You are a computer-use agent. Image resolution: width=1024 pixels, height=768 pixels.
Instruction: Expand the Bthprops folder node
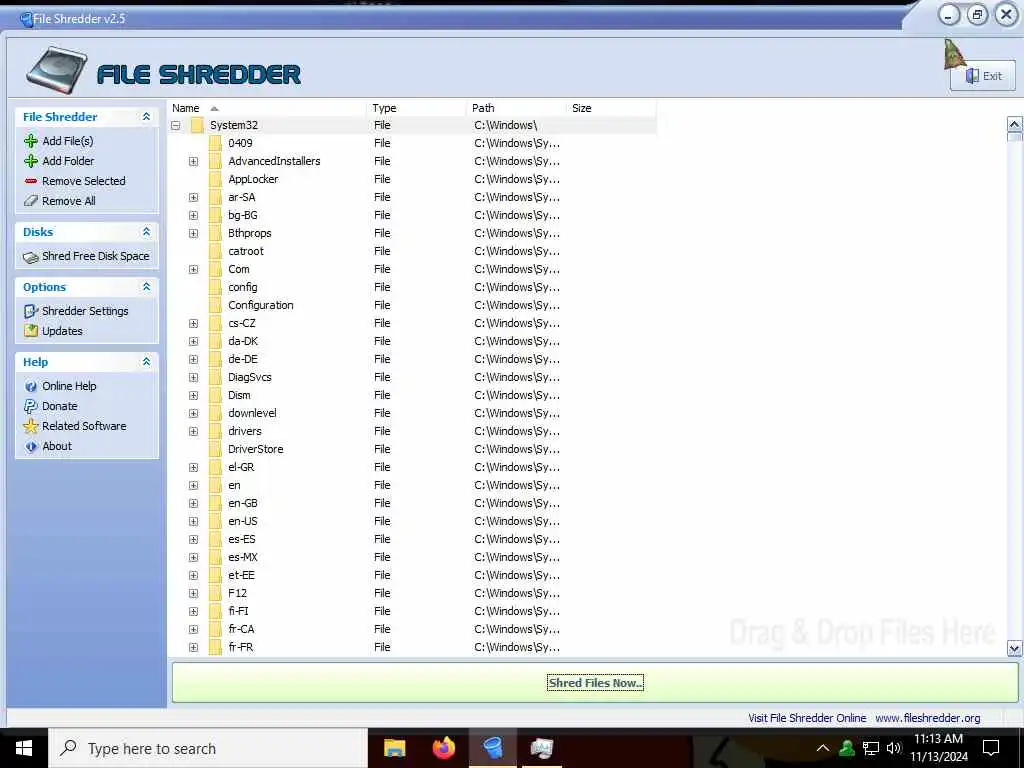pos(193,233)
